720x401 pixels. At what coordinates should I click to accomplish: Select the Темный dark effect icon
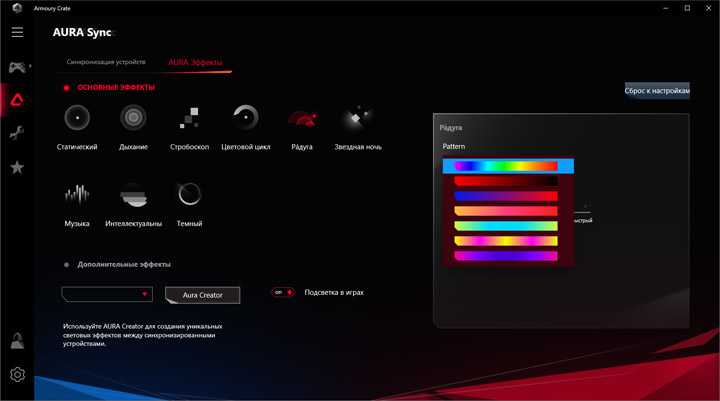189,194
